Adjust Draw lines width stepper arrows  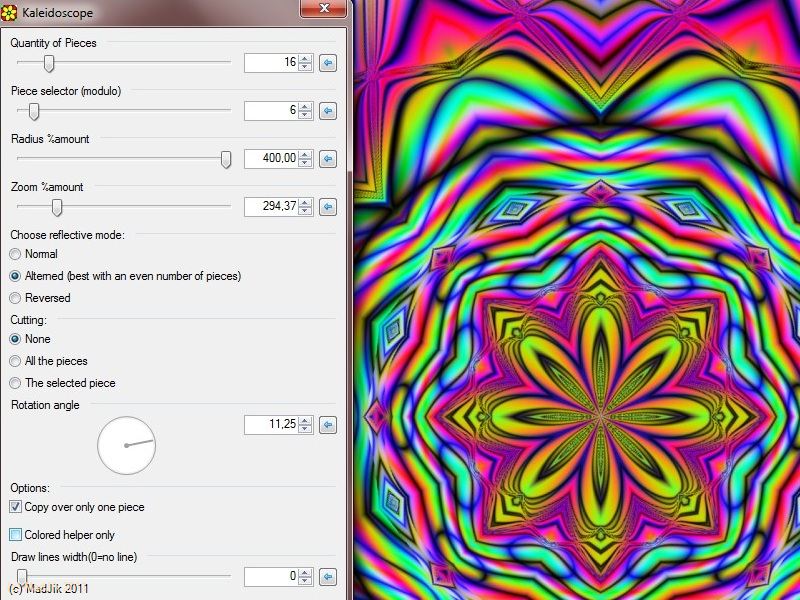pos(305,577)
